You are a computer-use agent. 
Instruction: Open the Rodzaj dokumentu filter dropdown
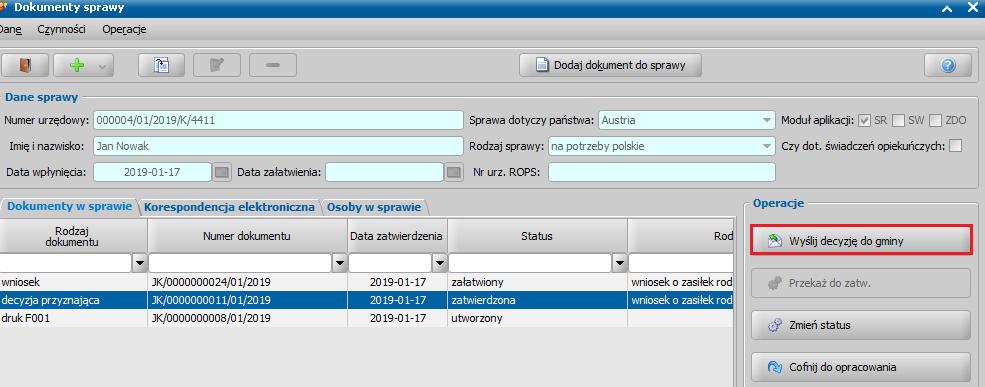(x=139, y=263)
